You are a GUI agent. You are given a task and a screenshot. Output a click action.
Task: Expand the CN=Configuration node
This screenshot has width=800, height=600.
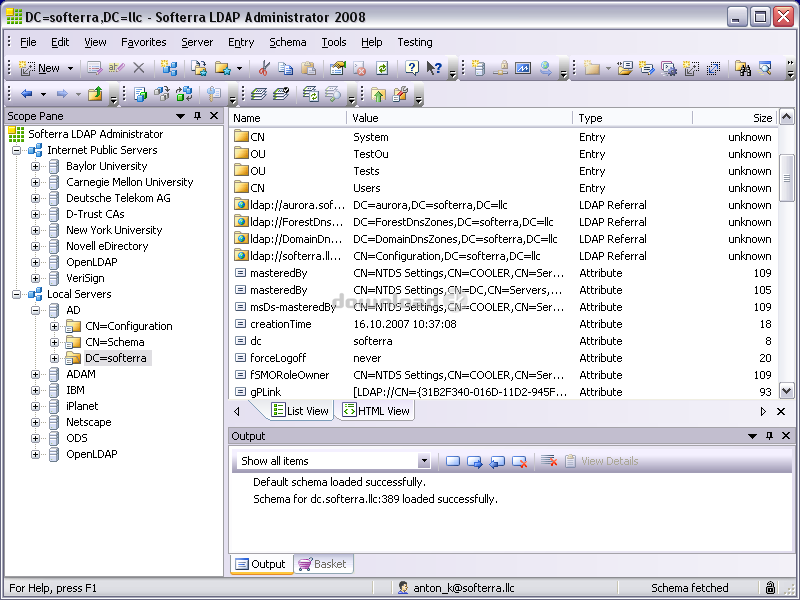54,327
